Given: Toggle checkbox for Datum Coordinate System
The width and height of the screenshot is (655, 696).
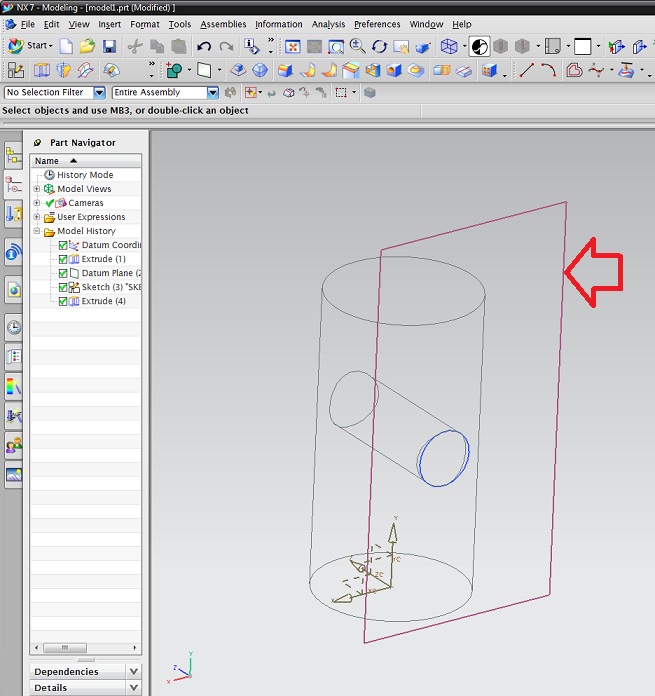Looking at the screenshot, I should 63,245.
